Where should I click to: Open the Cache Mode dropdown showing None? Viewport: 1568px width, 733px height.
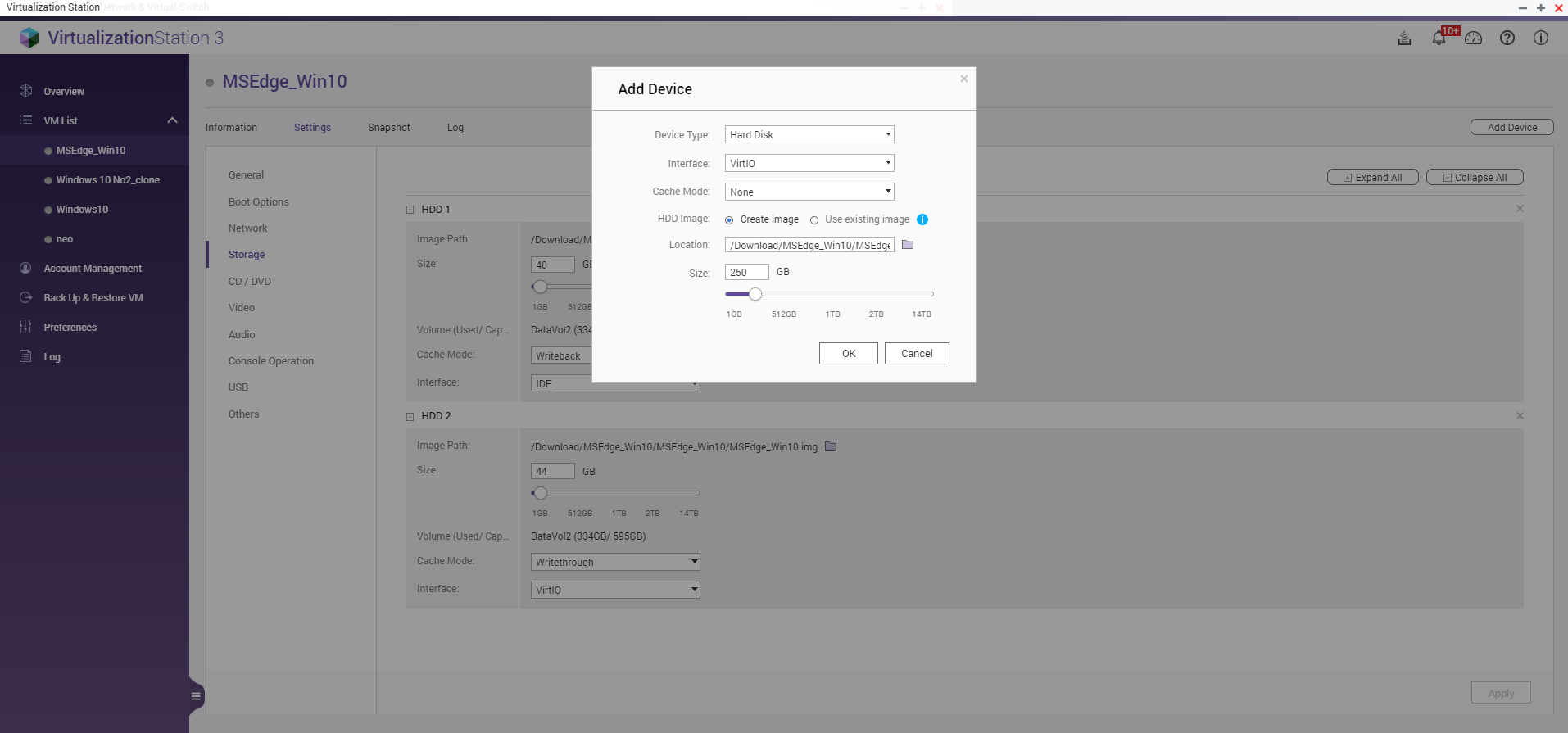(809, 192)
